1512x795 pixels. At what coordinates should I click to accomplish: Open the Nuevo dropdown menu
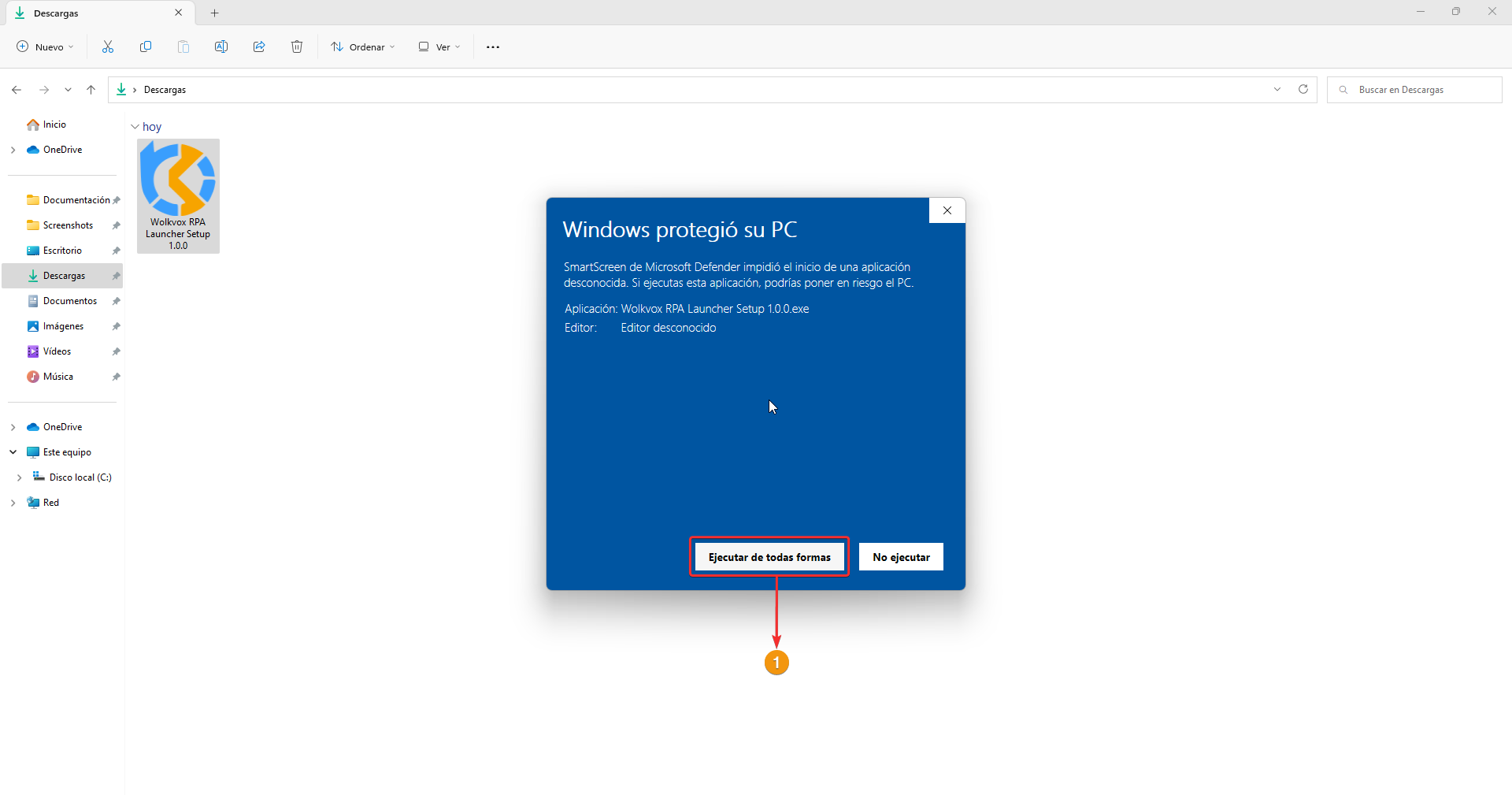point(46,46)
